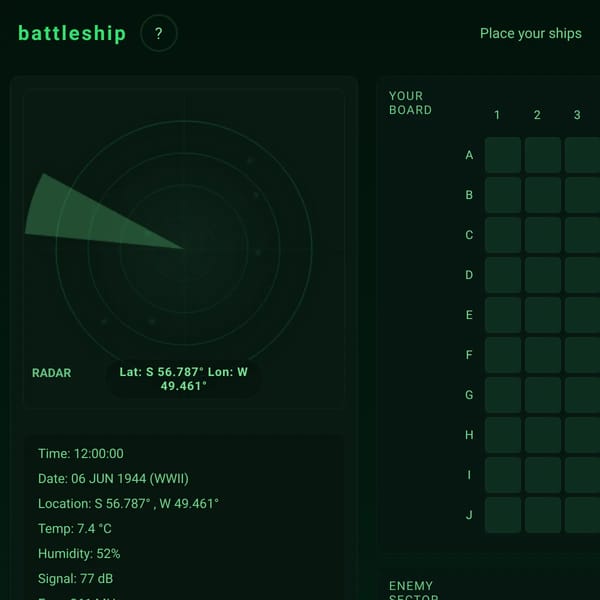Select cell A1 on your board
The height and width of the screenshot is (600, 600).
click(x=503, y=155)
